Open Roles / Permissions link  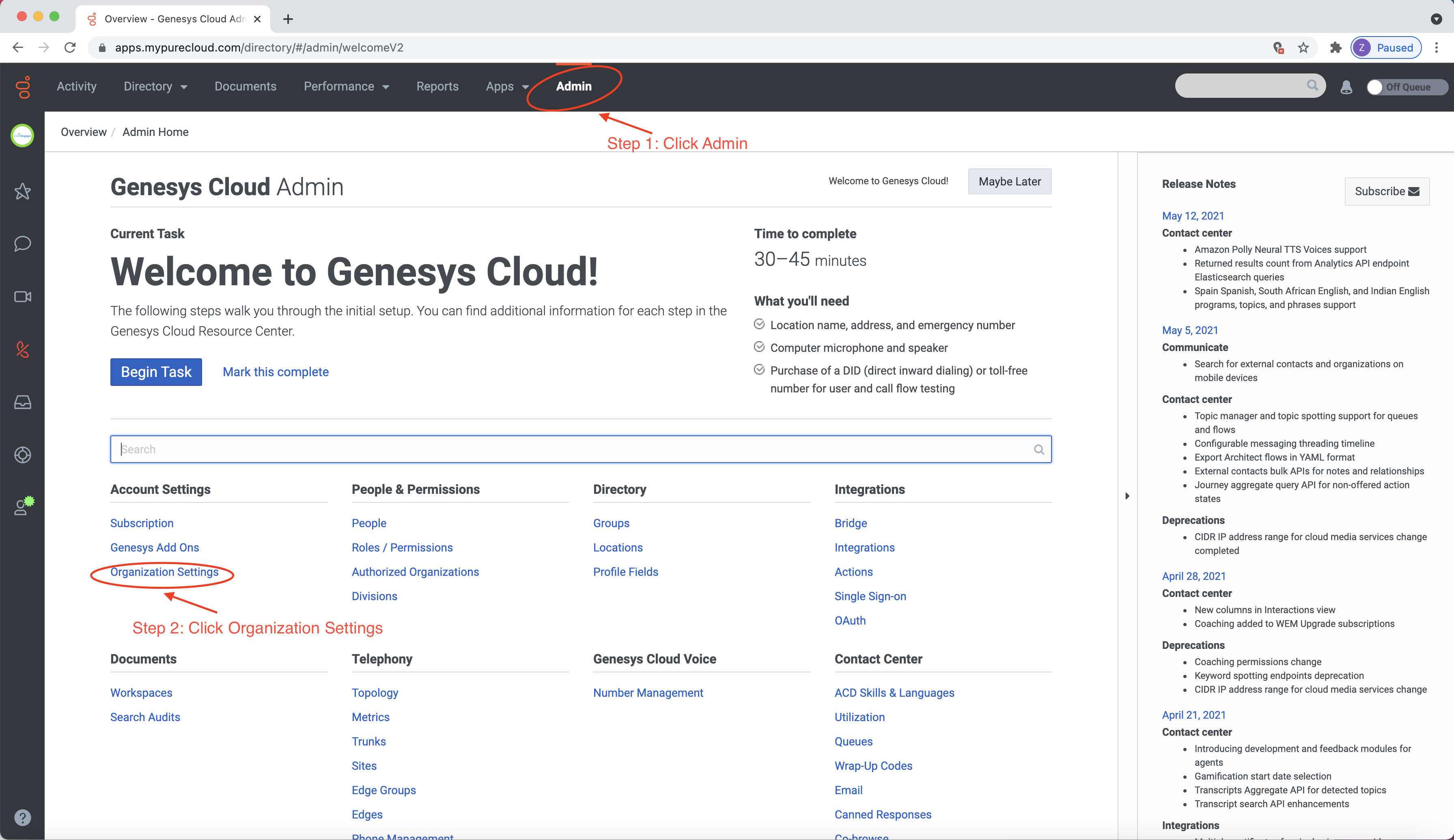[x=402, y=547]
